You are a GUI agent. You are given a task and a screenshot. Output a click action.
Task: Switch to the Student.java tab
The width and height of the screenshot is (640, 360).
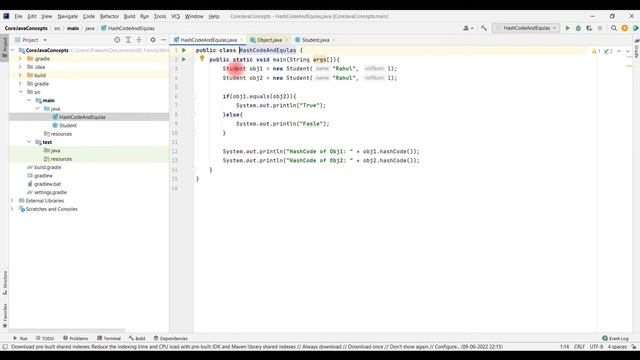pos(315,40)
